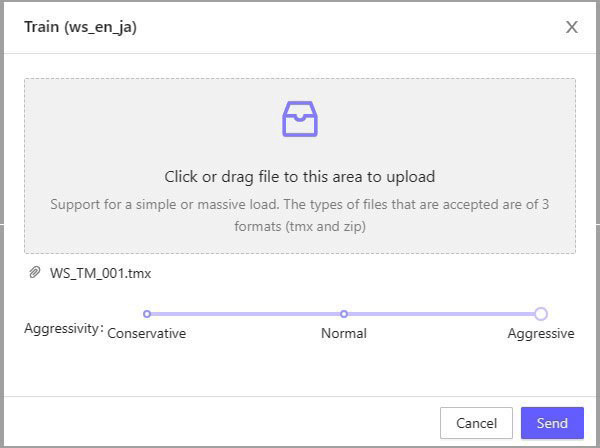Click empty space inside the dashed upload zone

pyautogui.click(x=120, y=120)
